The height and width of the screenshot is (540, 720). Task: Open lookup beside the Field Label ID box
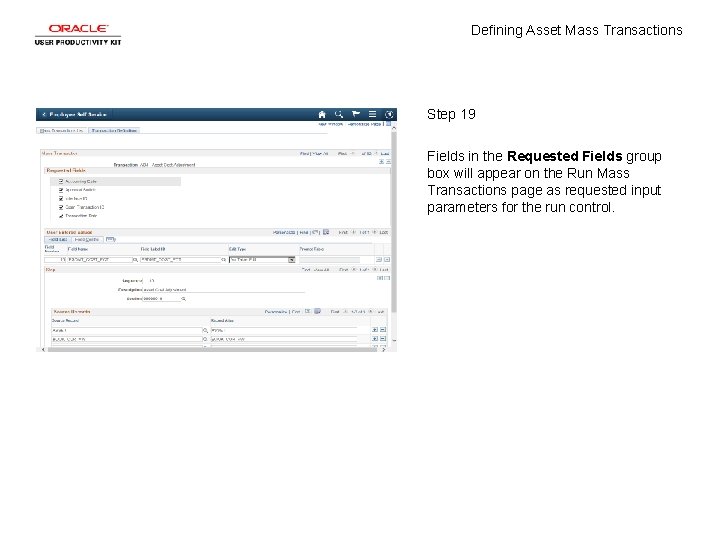[224, 260]
